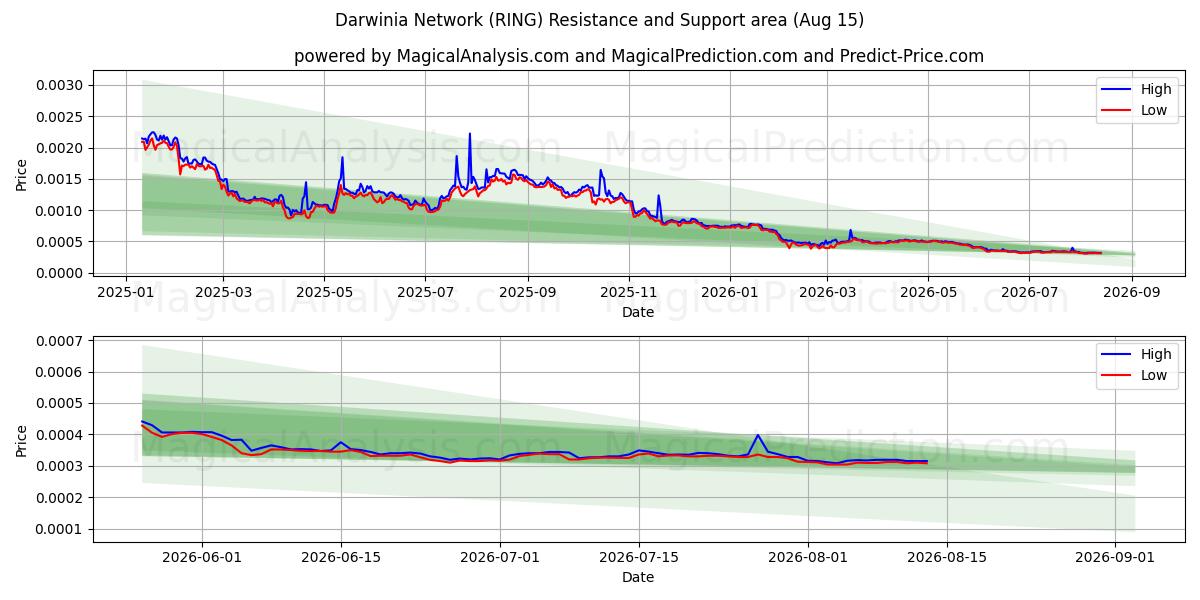
Task: Click 'Low' in the top chart legend
Action: 1154,110
